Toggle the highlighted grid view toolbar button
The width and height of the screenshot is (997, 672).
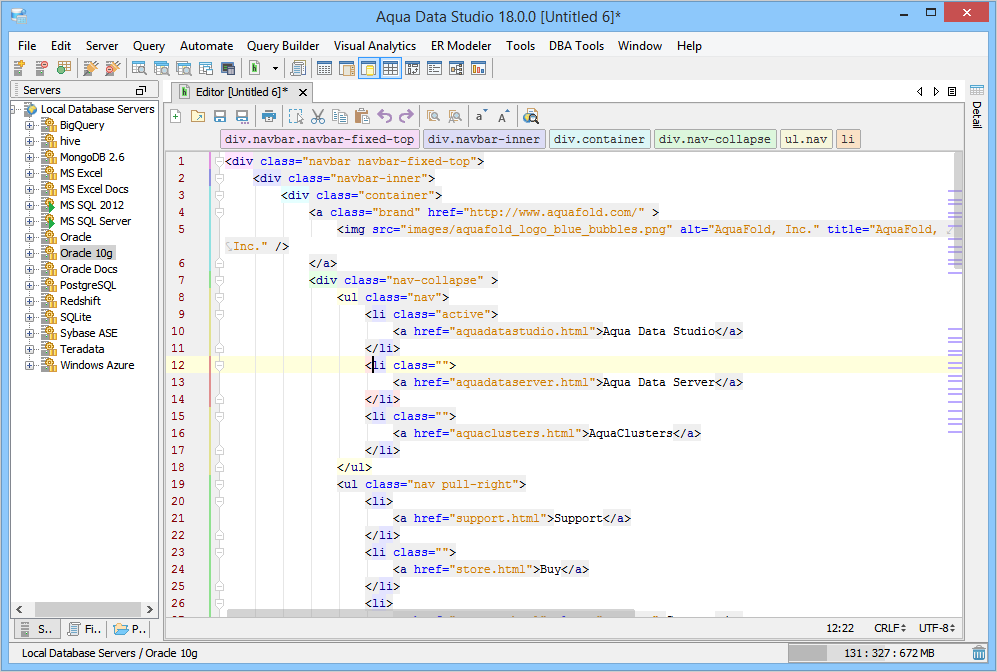(x=390, y=68)
